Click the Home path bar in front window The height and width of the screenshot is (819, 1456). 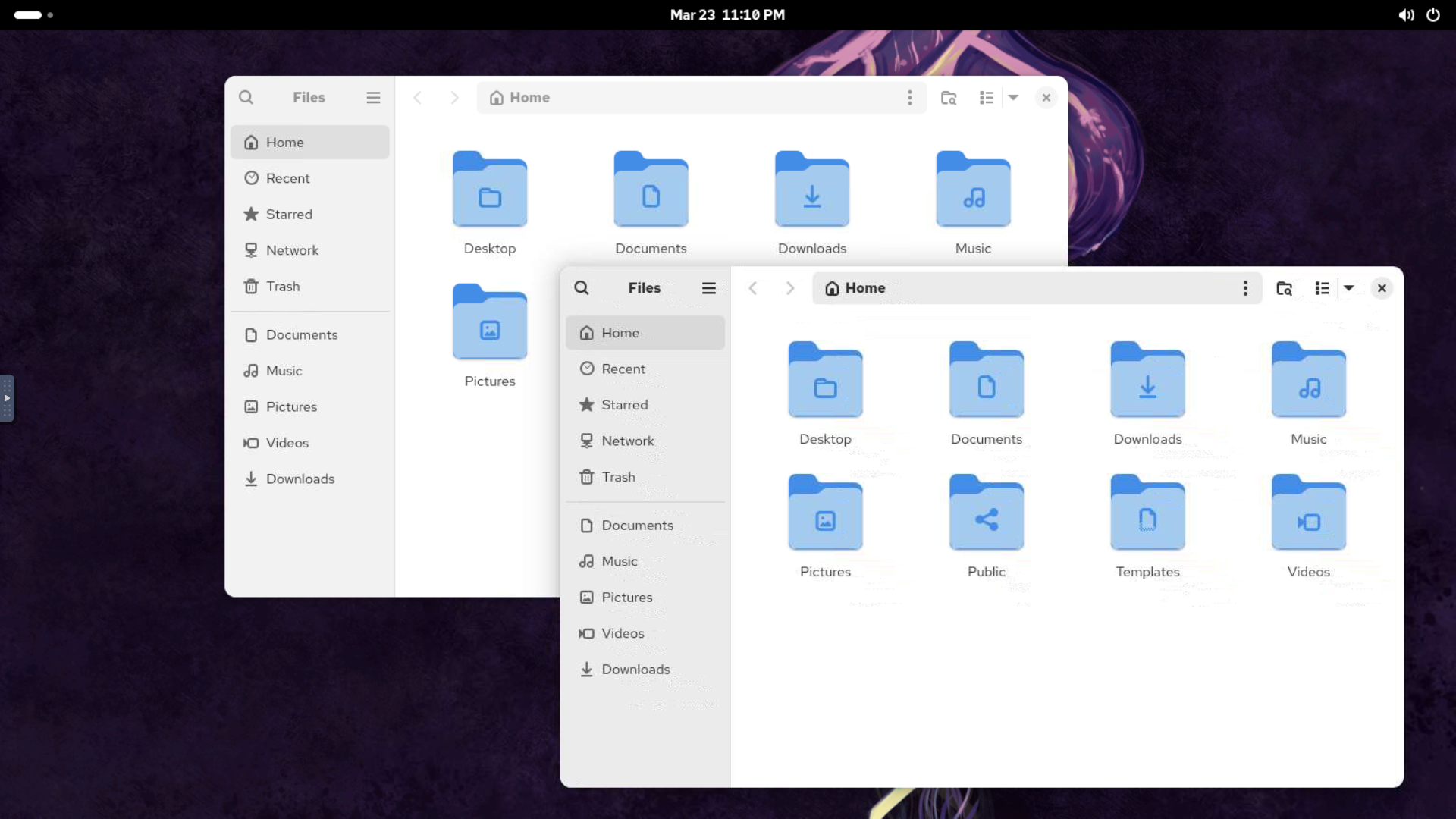(1024, 288)
